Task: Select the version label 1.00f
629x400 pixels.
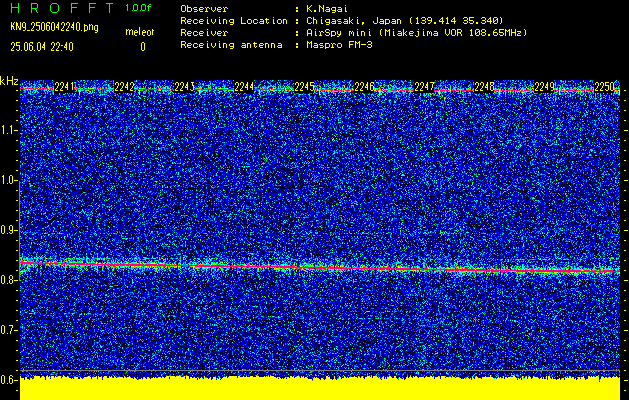Action: (138, 8)
